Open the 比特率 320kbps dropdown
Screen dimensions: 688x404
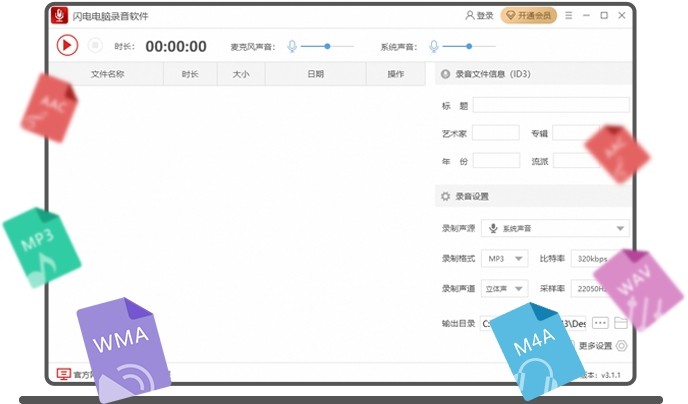(592, 258)
